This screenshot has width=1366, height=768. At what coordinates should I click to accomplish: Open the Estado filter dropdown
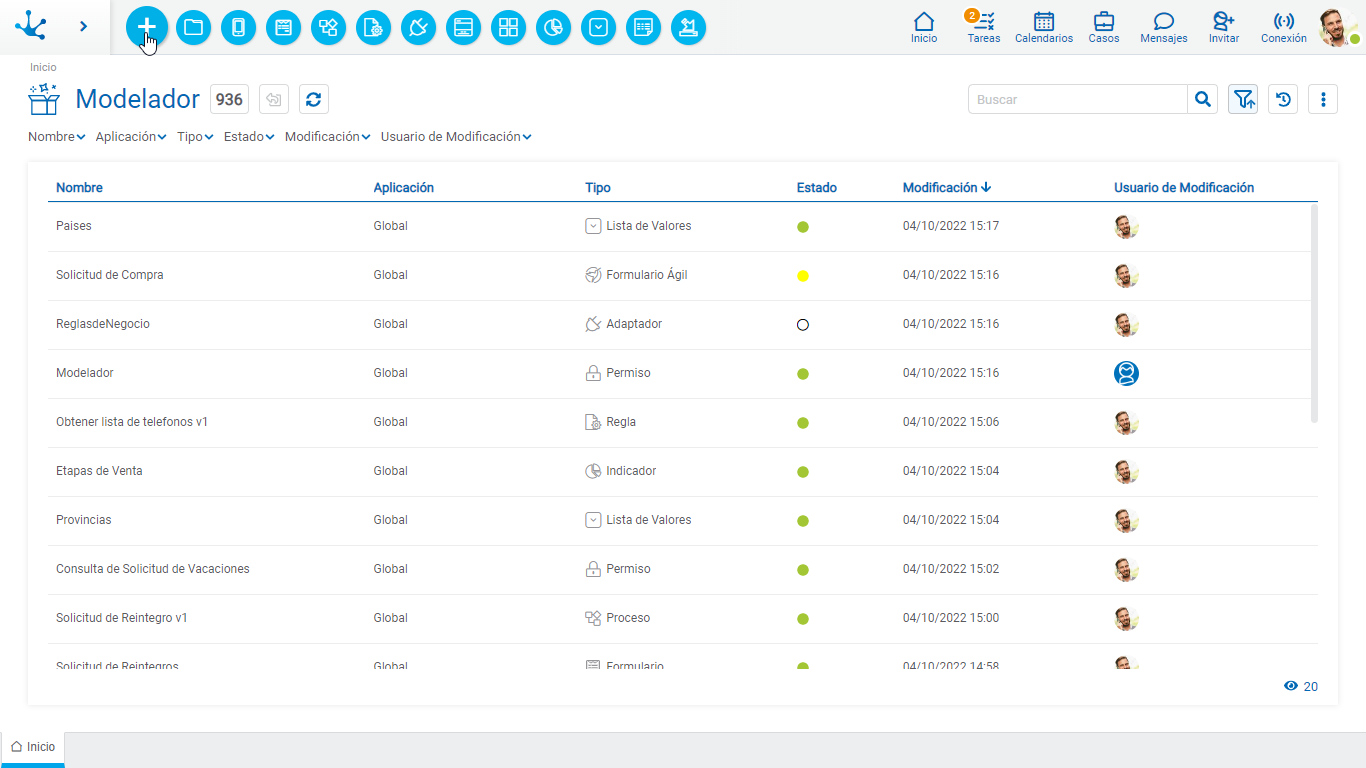click(x=249, y=137)
